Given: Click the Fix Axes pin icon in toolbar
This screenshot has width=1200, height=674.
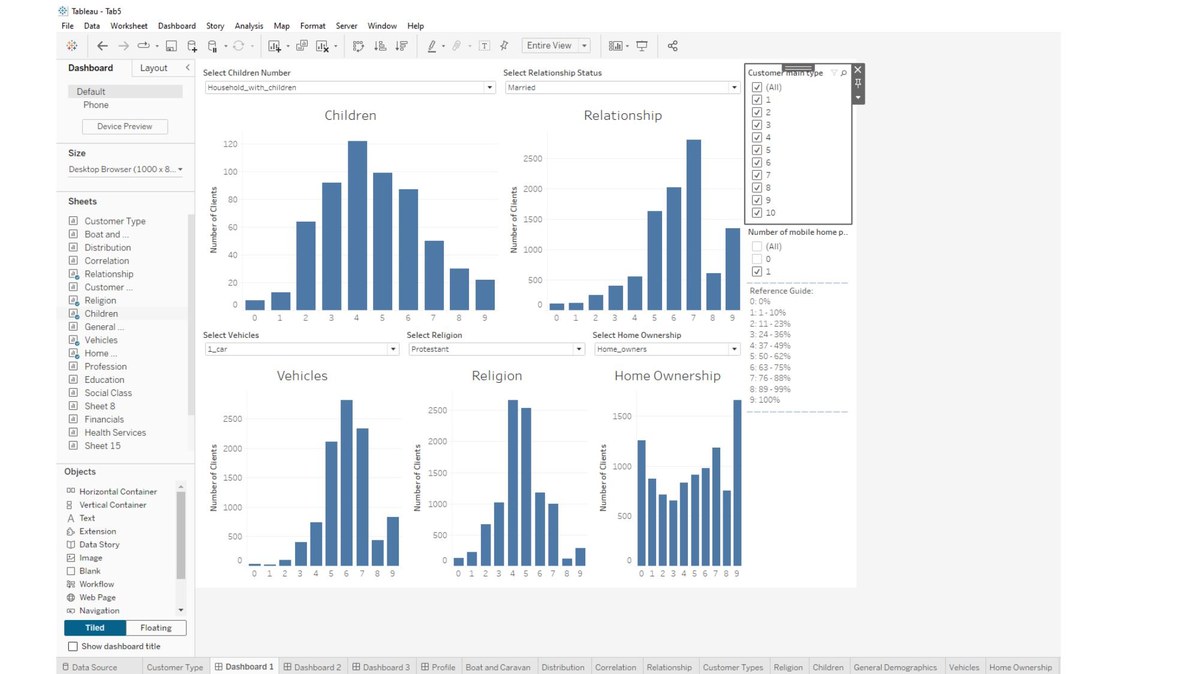Looking at the screenshot, I should coord(504,46).
